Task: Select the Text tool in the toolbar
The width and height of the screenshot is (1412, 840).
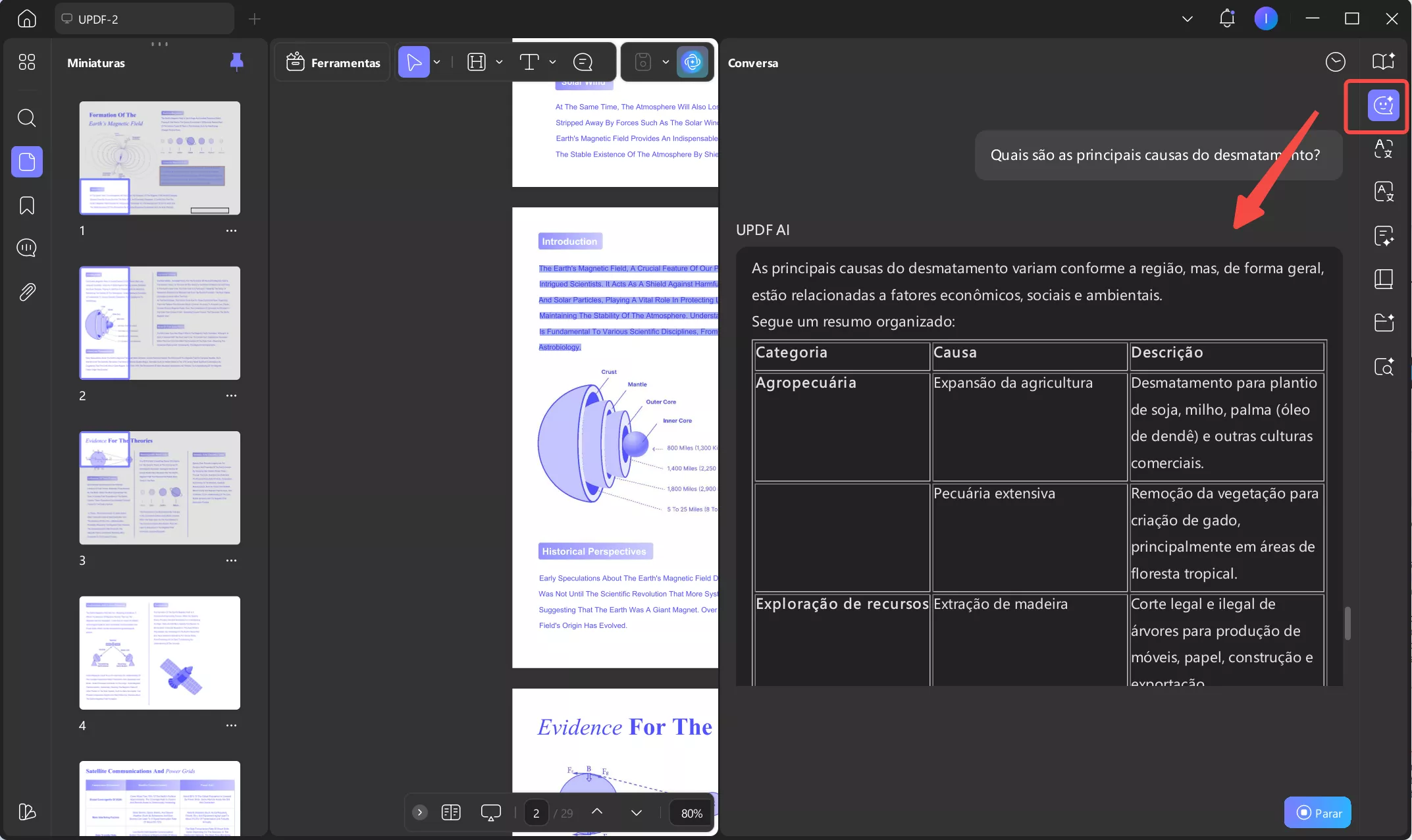Action: 531,61
